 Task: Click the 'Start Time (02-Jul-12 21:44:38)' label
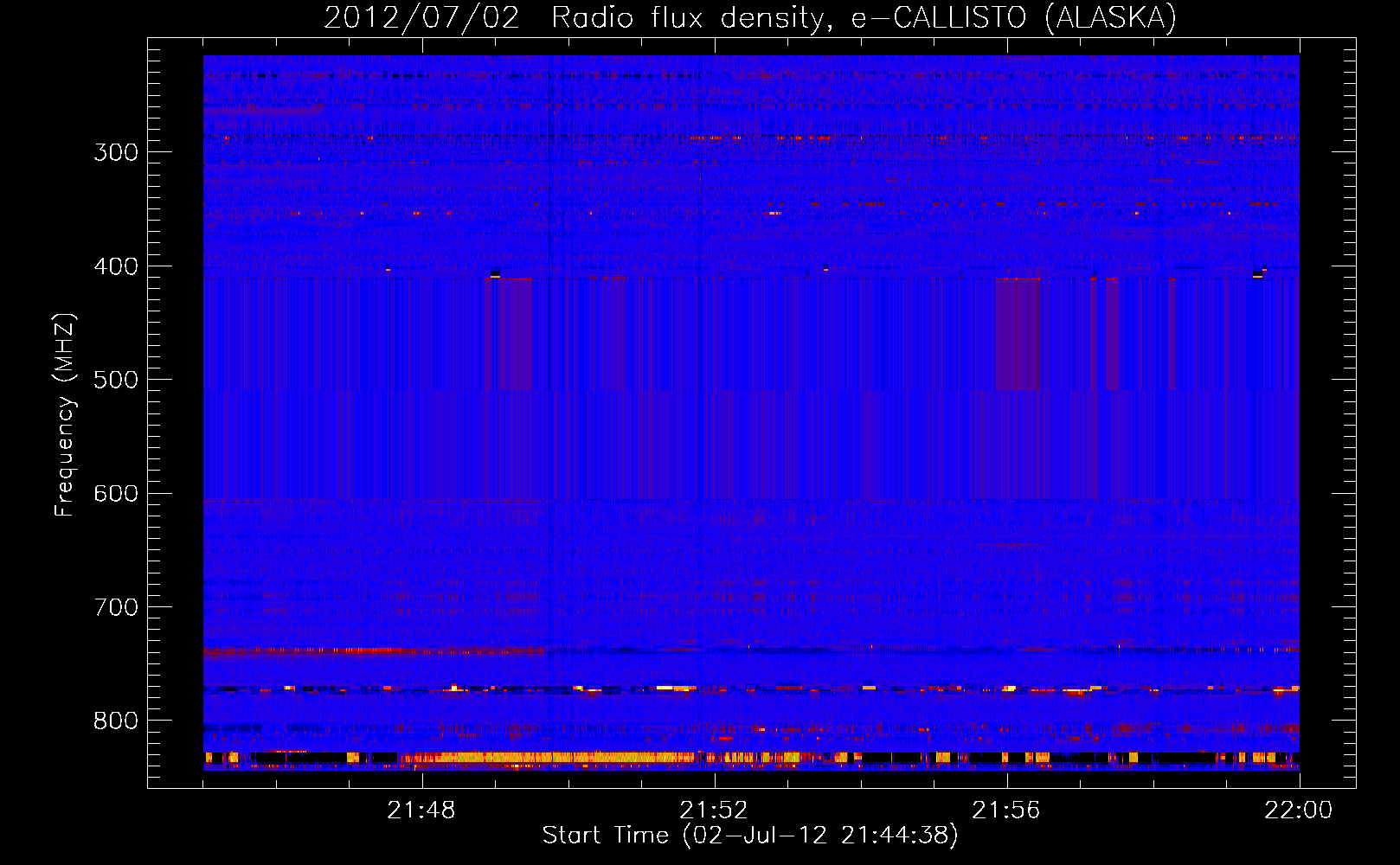[x=750, y=836]
